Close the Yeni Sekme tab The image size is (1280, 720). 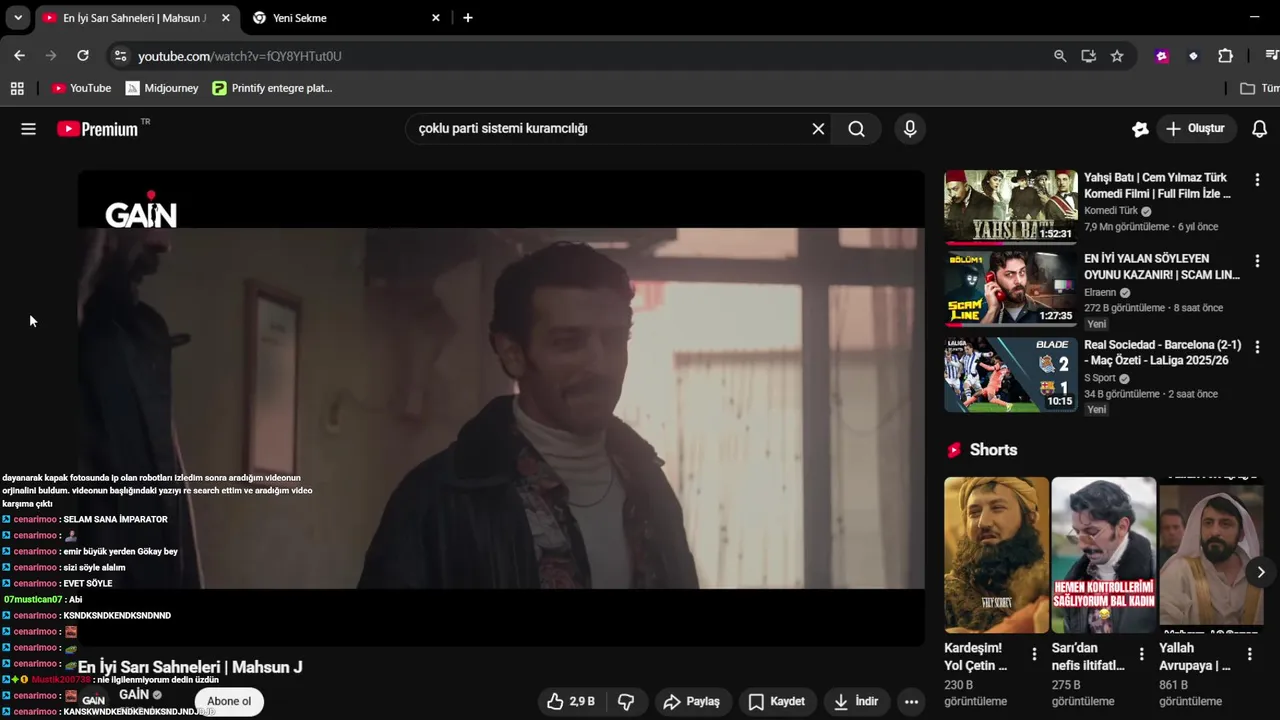click(x=436, y=18)
